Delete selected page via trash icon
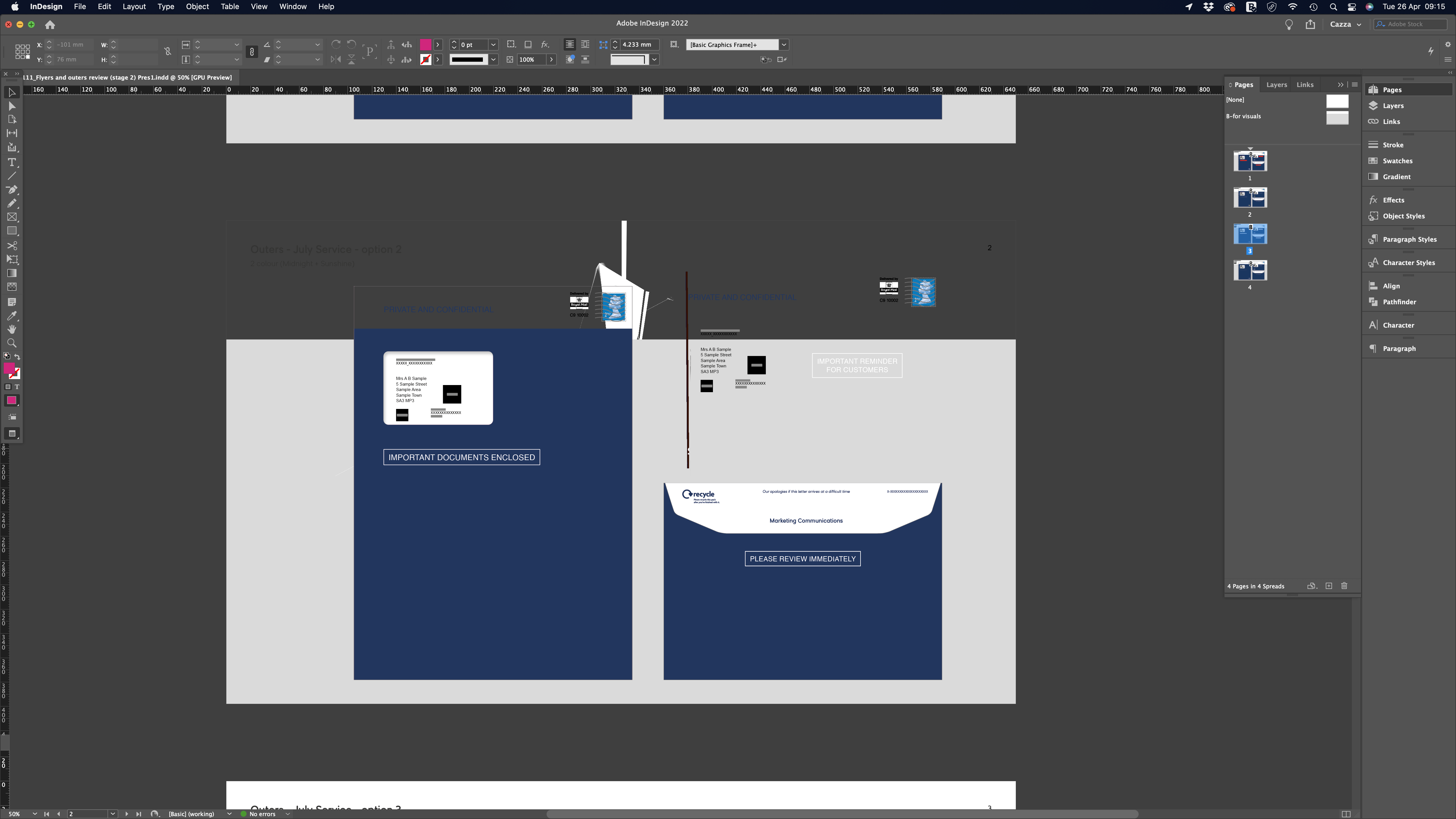 click(x=1344, y=586)
